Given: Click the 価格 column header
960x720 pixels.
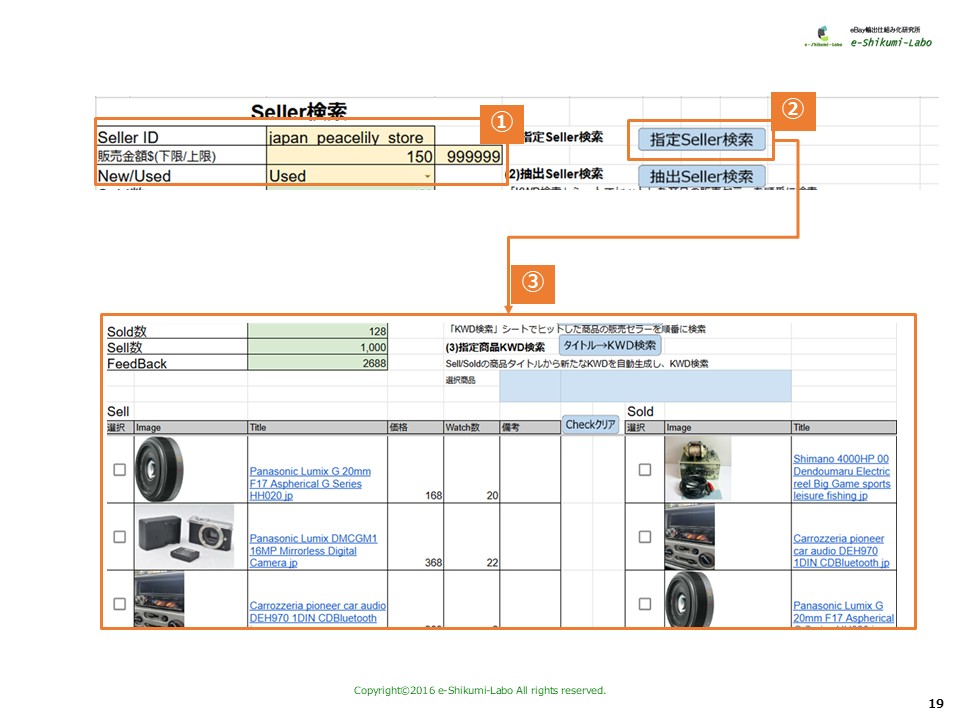Looking at the screenshot, I should [x=415, y=427].
